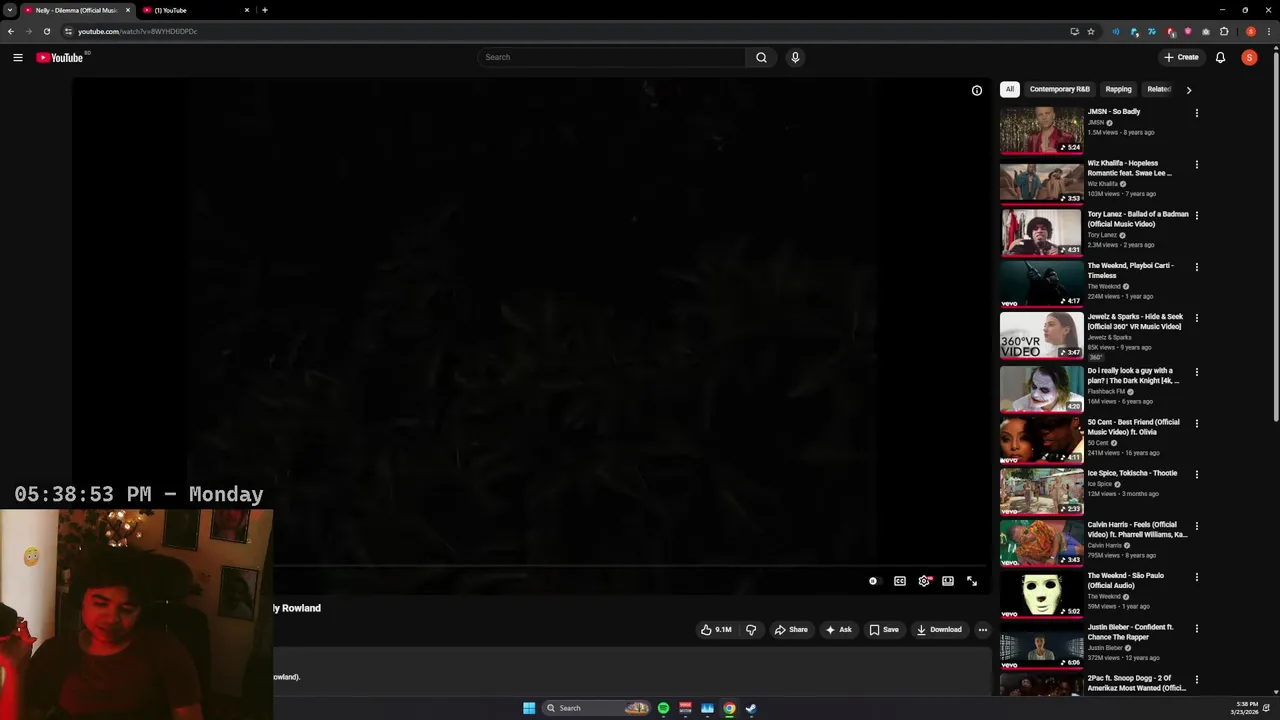The height and width of the screenshot is (720, 1280).
Task: Select the Contemporary R&B filter chip
Action: [x=1060, y=89]
